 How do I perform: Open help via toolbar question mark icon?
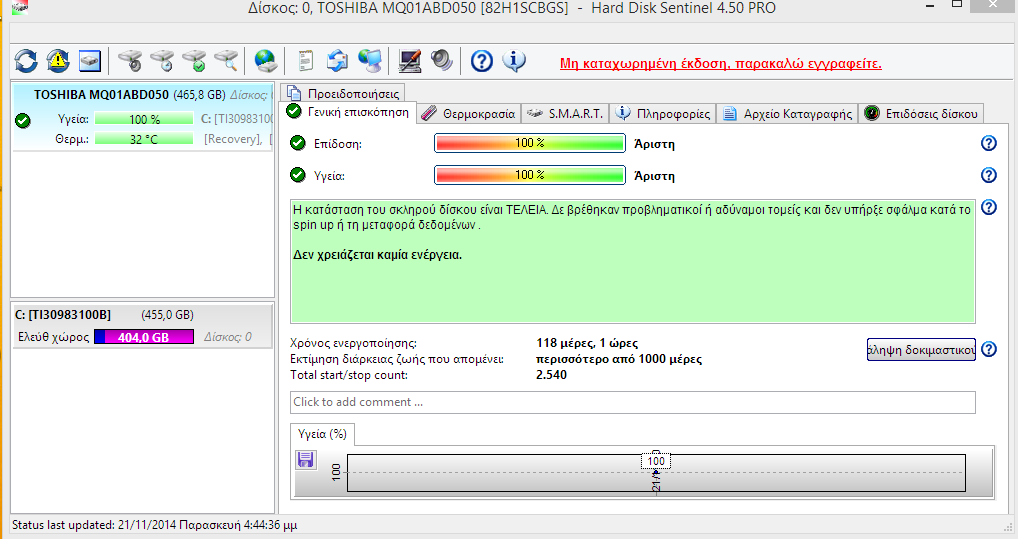coord(482,61)
